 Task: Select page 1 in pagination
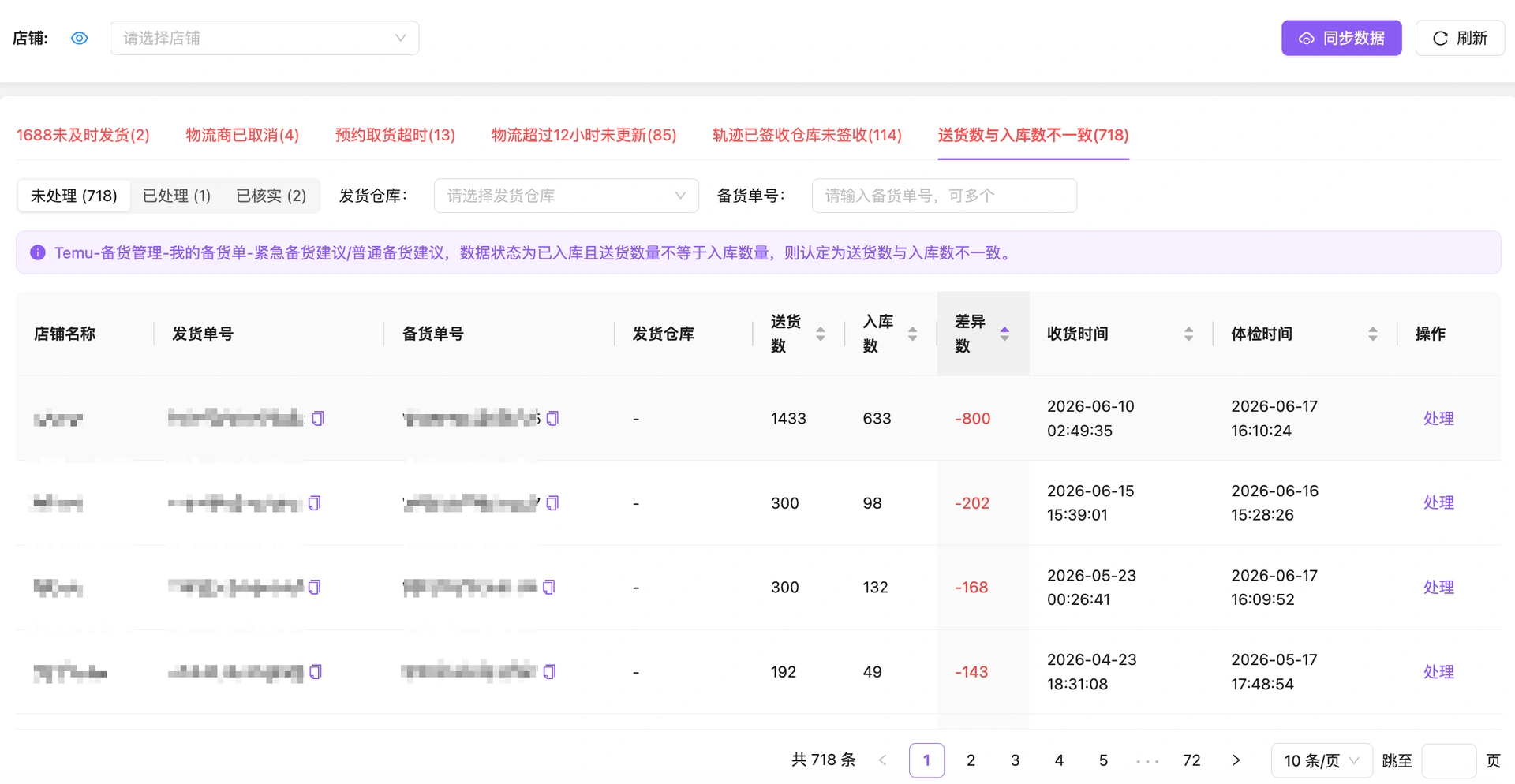click(x=926, y=760)
